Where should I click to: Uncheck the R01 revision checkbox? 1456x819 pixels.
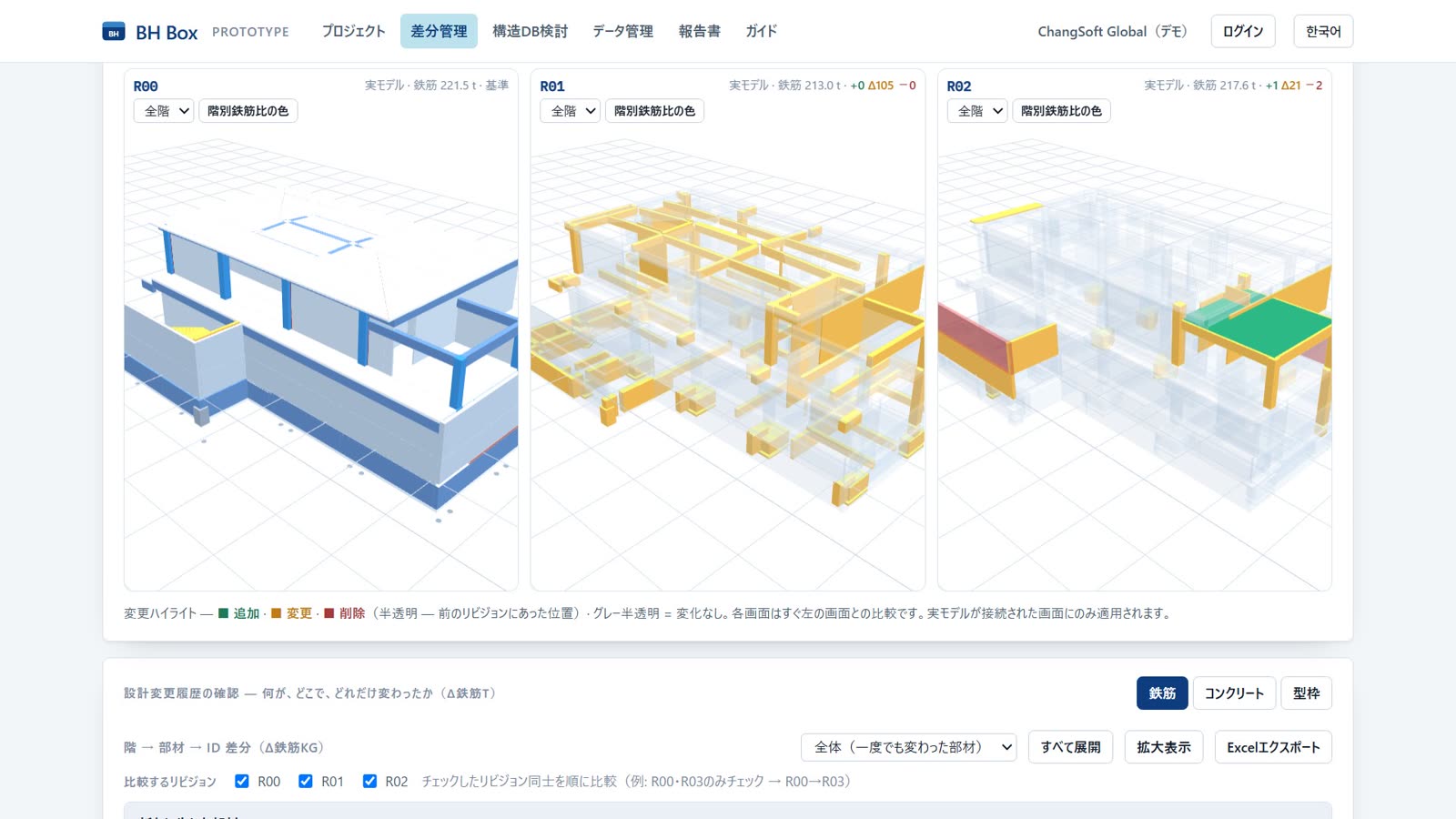click(x=306, y=781)
